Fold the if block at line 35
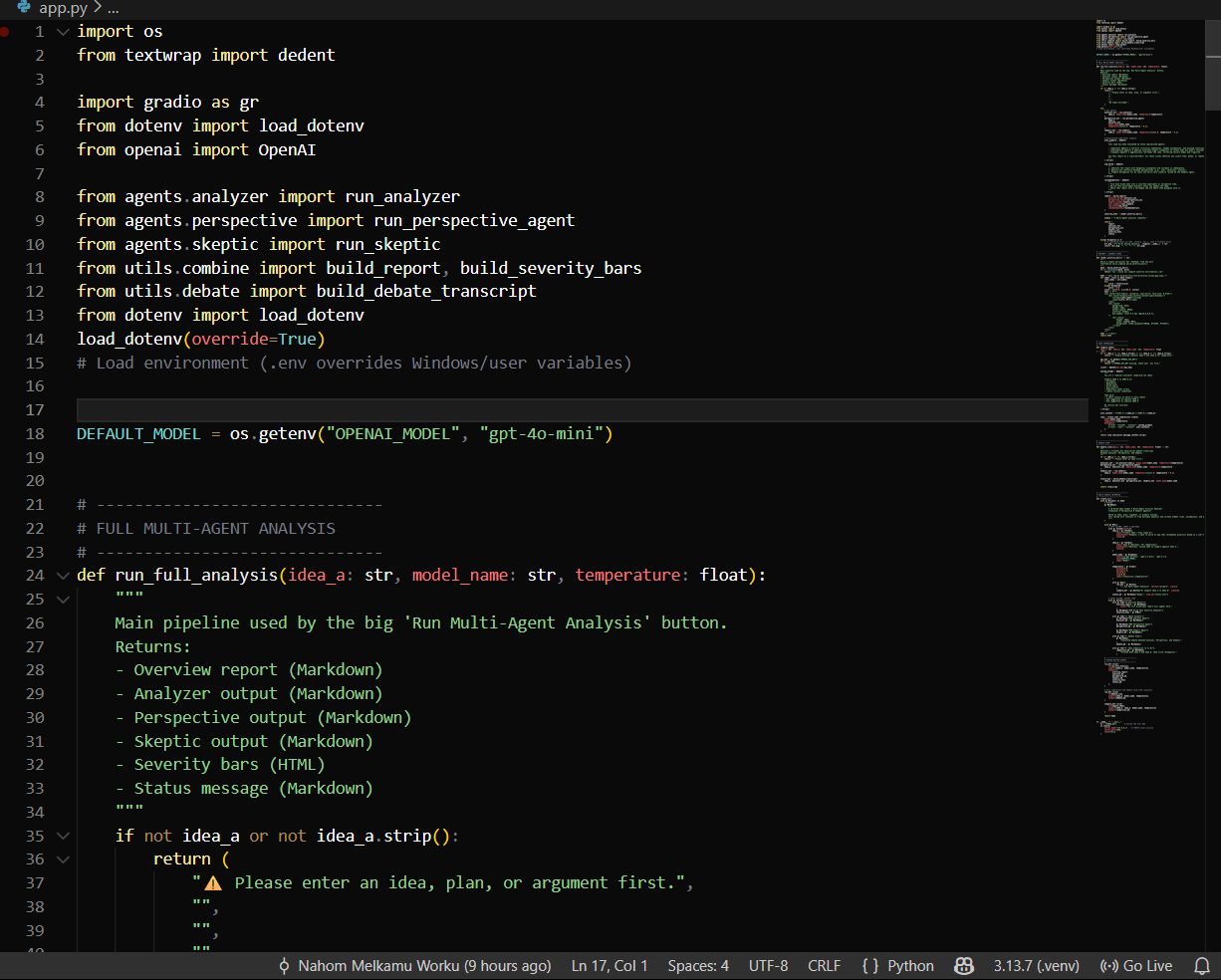The width and height of the screenshot is (1221, 980). tap(64, 837)
